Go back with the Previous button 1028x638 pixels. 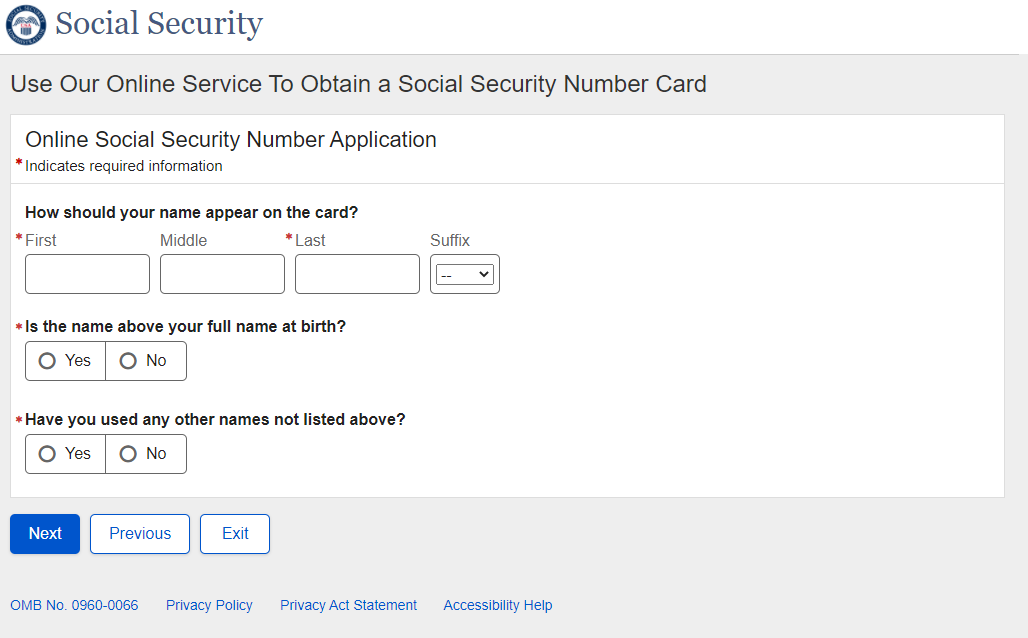(x=140, y=534)
